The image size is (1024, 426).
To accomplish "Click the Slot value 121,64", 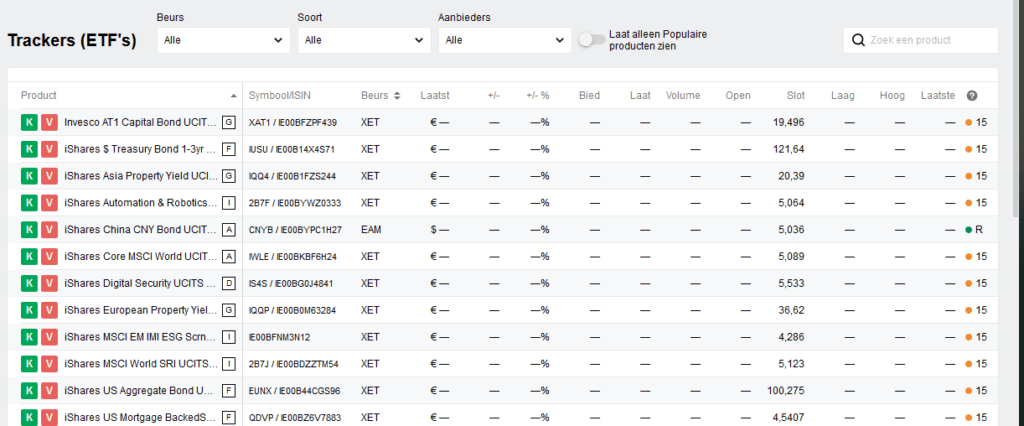I will pos(790,149).
